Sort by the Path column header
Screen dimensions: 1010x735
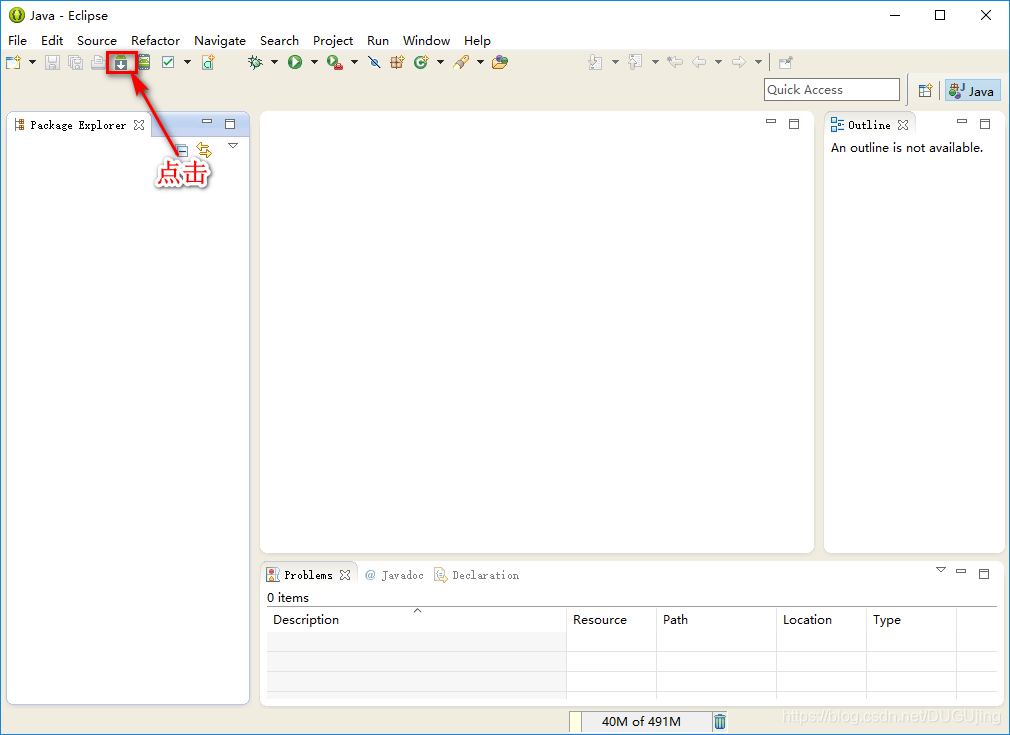coord(716,620)
